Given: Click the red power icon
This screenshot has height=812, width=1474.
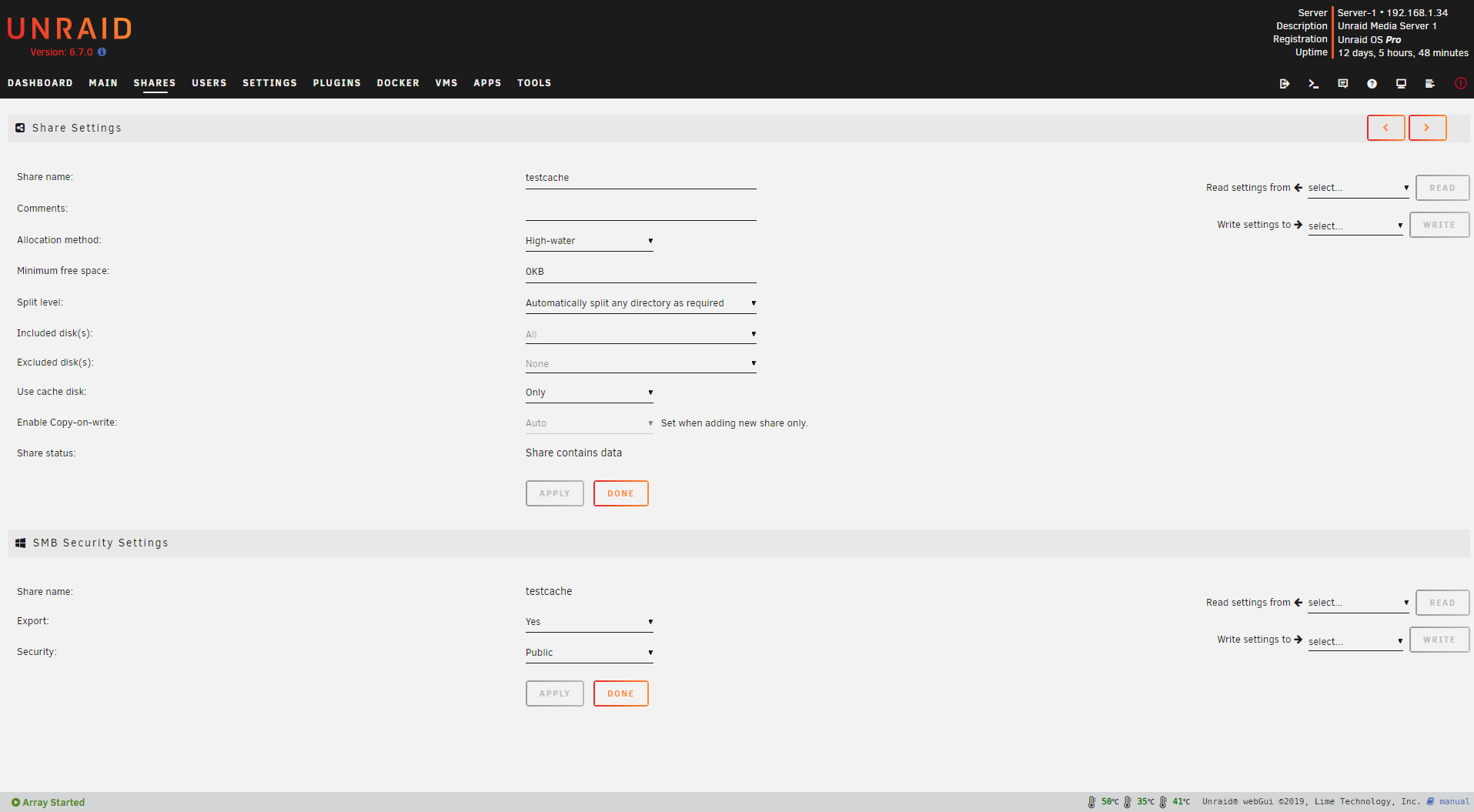Looking at the screenshot, I should click(1460, 83).
